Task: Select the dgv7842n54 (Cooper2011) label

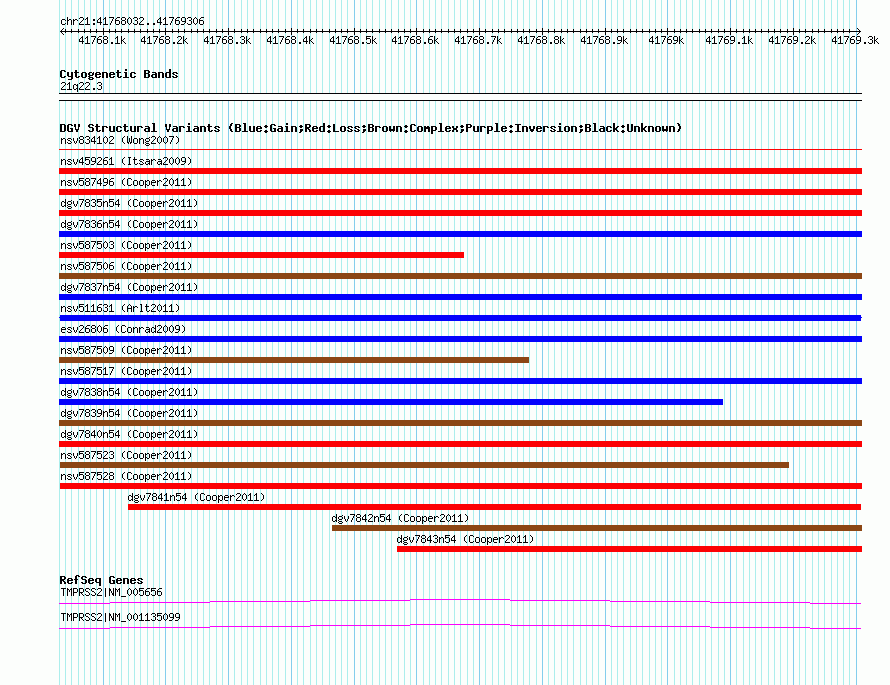Action: point(400,518)
